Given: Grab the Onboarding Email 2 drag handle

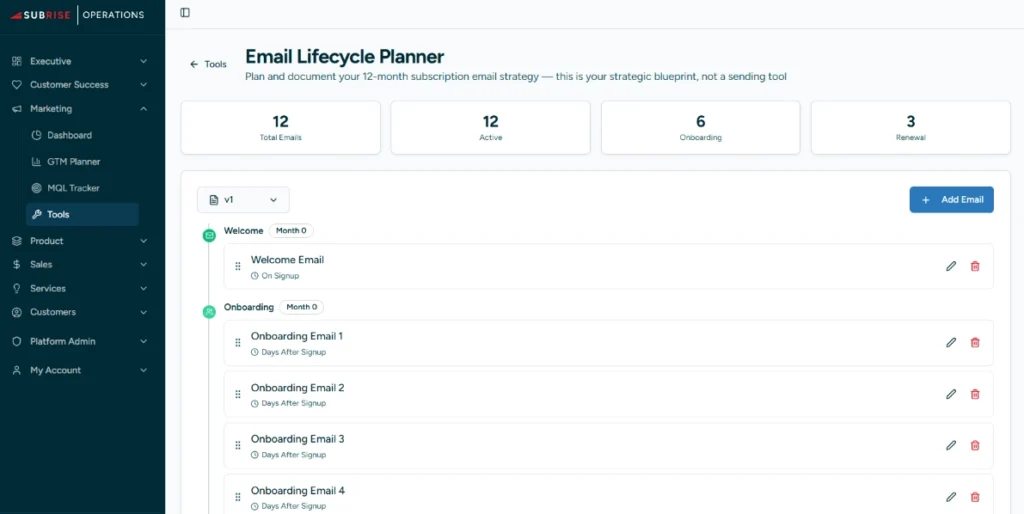Looking at the screenshot, I should pos(238,394).
